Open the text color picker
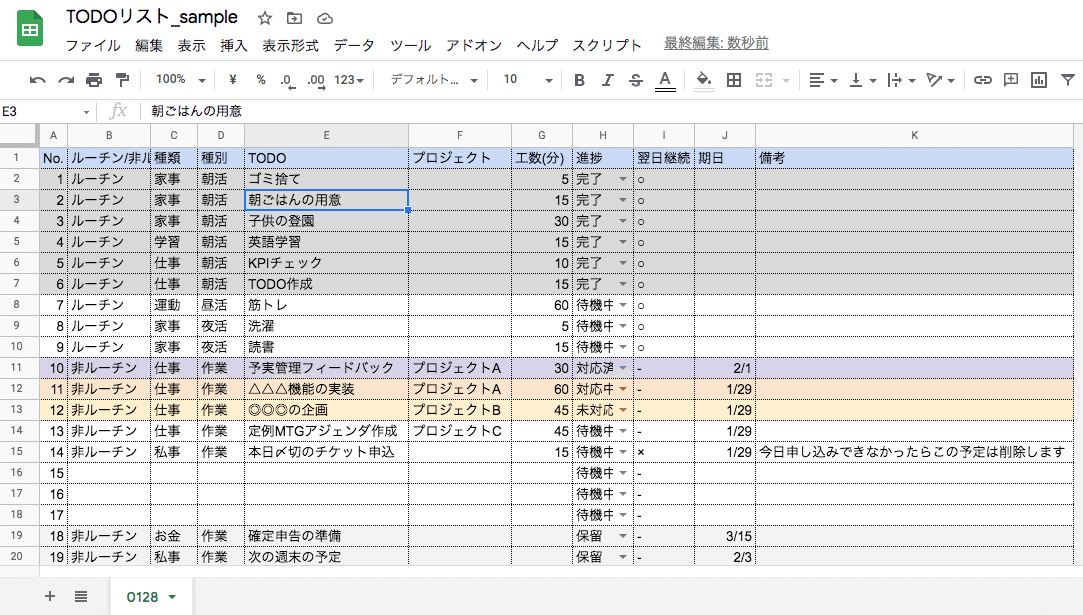The image size is (1083, 615). point(664,78)
